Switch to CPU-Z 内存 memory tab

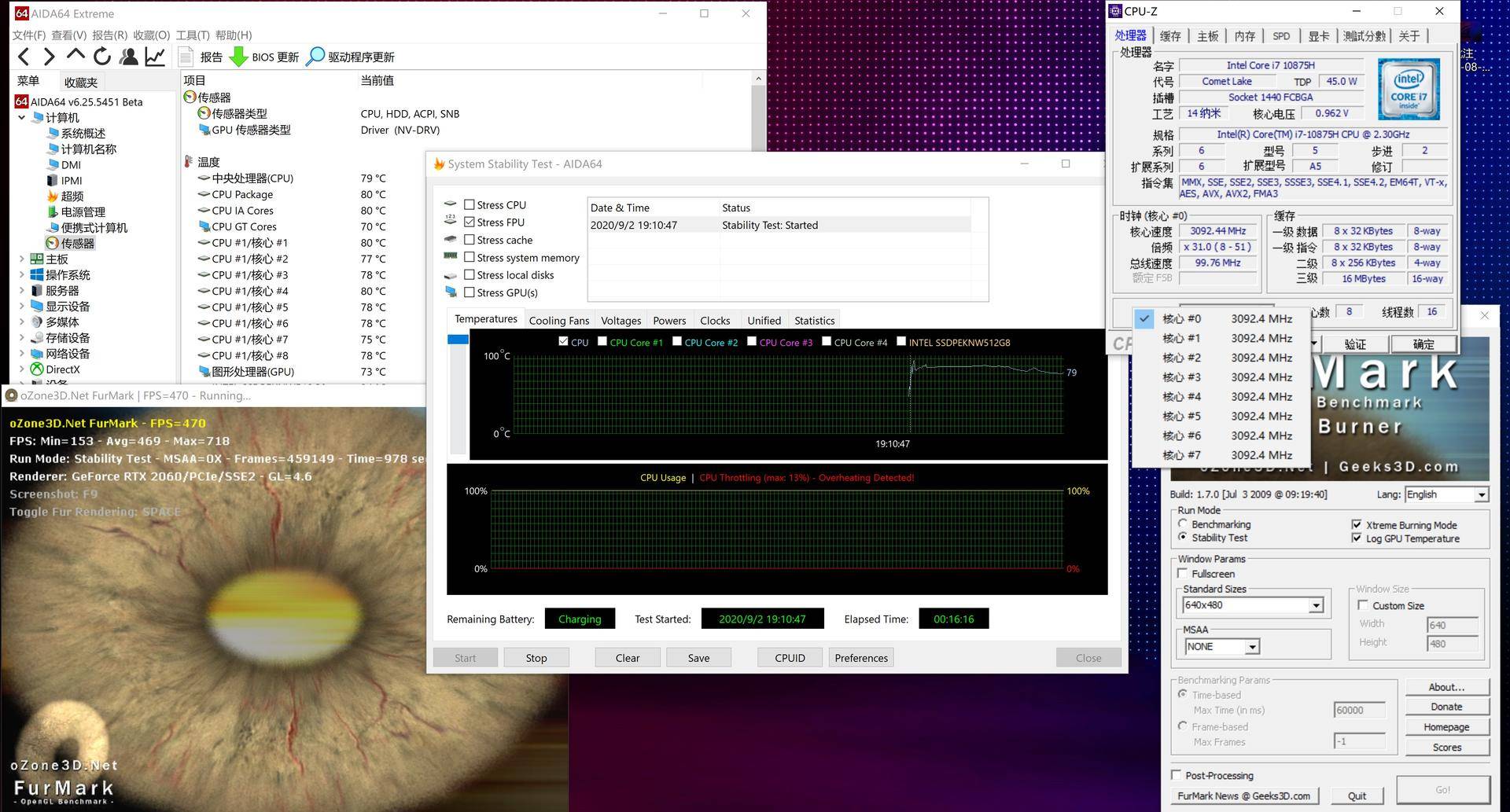1245,36
